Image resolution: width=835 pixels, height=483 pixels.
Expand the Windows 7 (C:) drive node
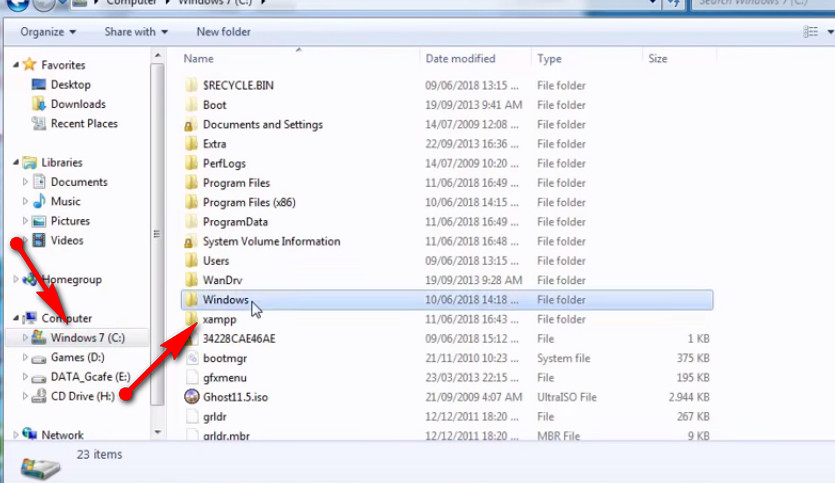[x=25, y=338]
